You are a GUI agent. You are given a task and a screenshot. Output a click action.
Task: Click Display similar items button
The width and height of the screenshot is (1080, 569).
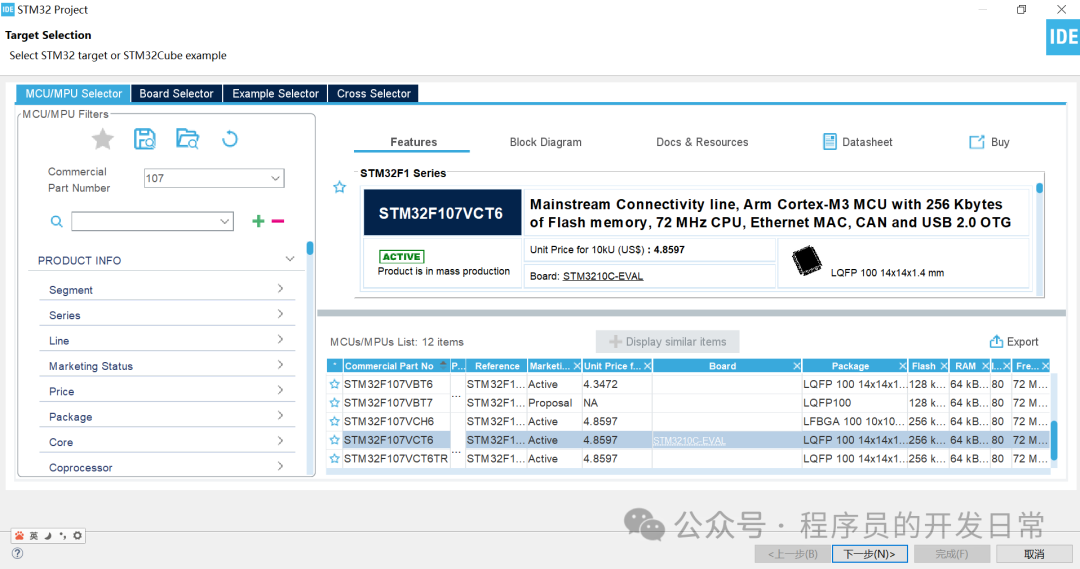(667, 342)
